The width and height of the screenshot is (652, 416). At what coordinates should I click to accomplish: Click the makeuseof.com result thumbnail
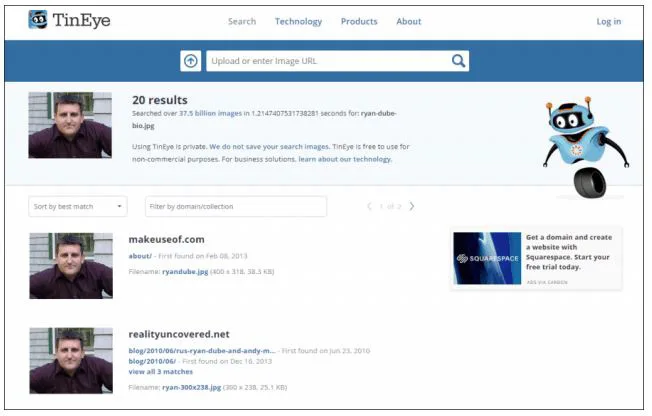point(70,265)
